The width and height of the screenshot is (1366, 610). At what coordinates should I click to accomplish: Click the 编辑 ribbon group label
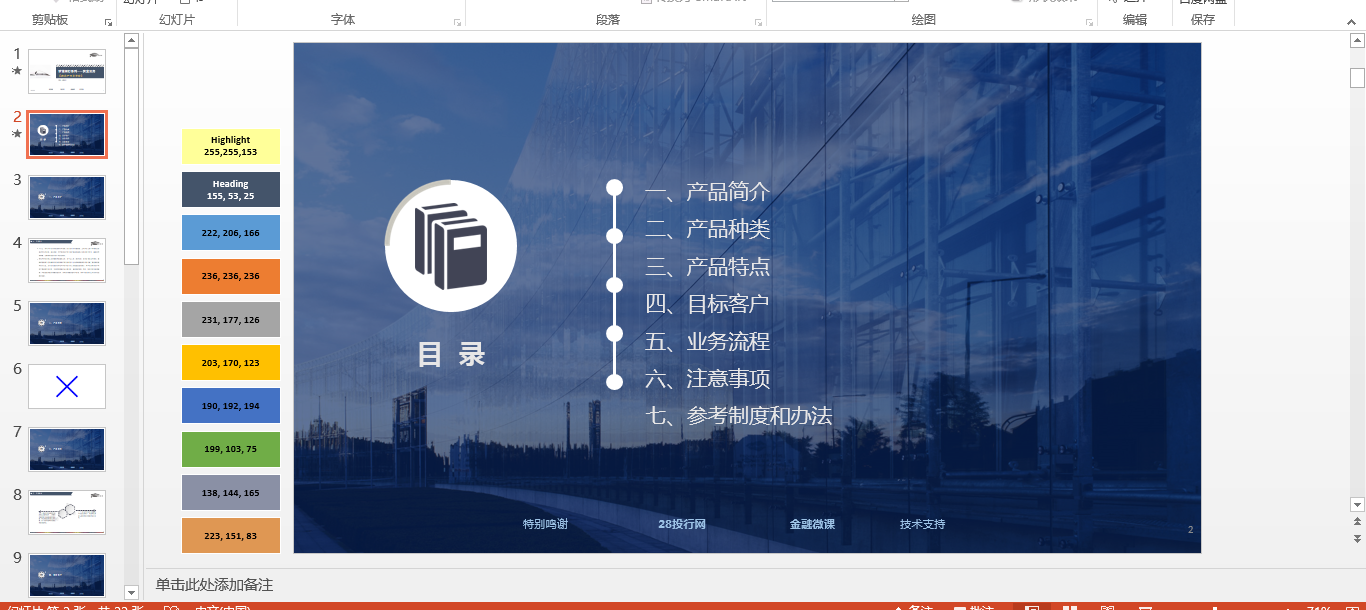(1135, 20)
